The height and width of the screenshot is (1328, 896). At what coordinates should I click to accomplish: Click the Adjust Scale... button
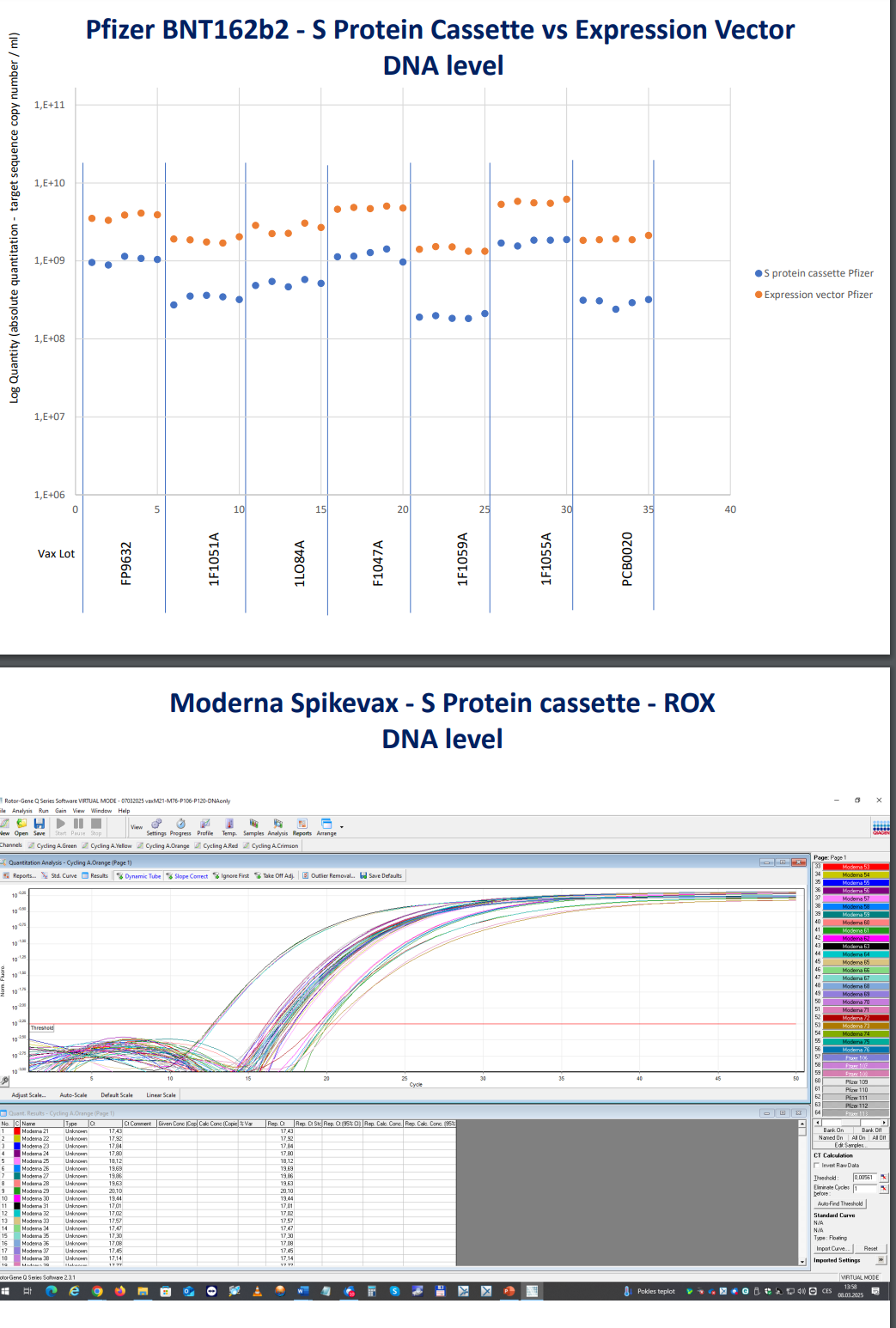[28, 1095]
